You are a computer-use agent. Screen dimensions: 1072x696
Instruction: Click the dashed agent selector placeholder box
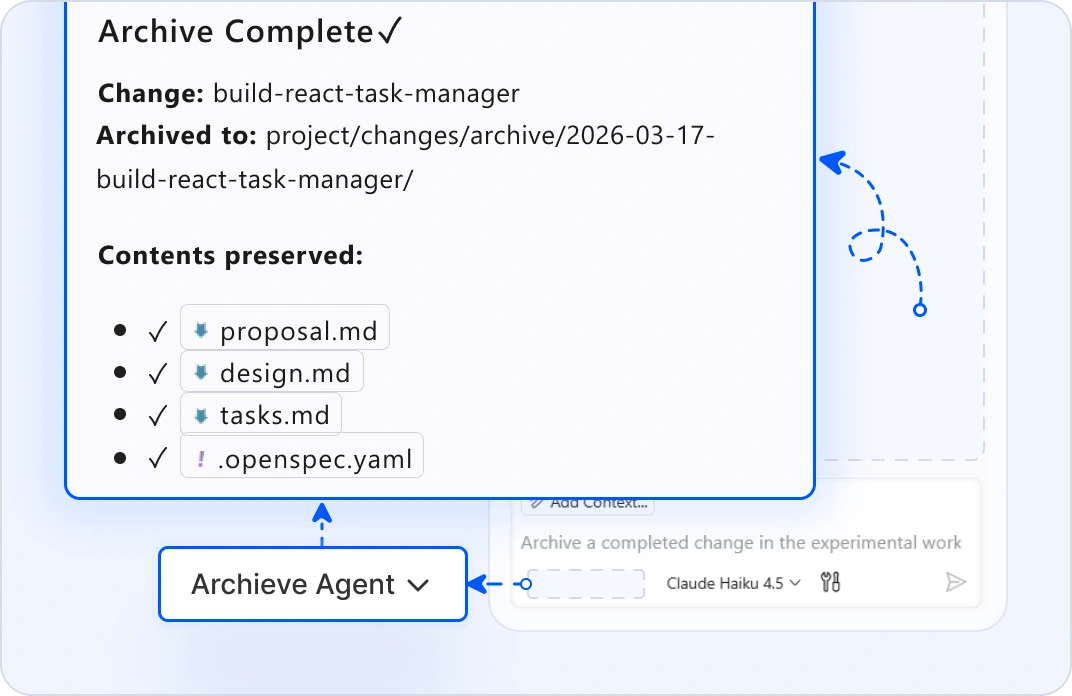point(586,583)
